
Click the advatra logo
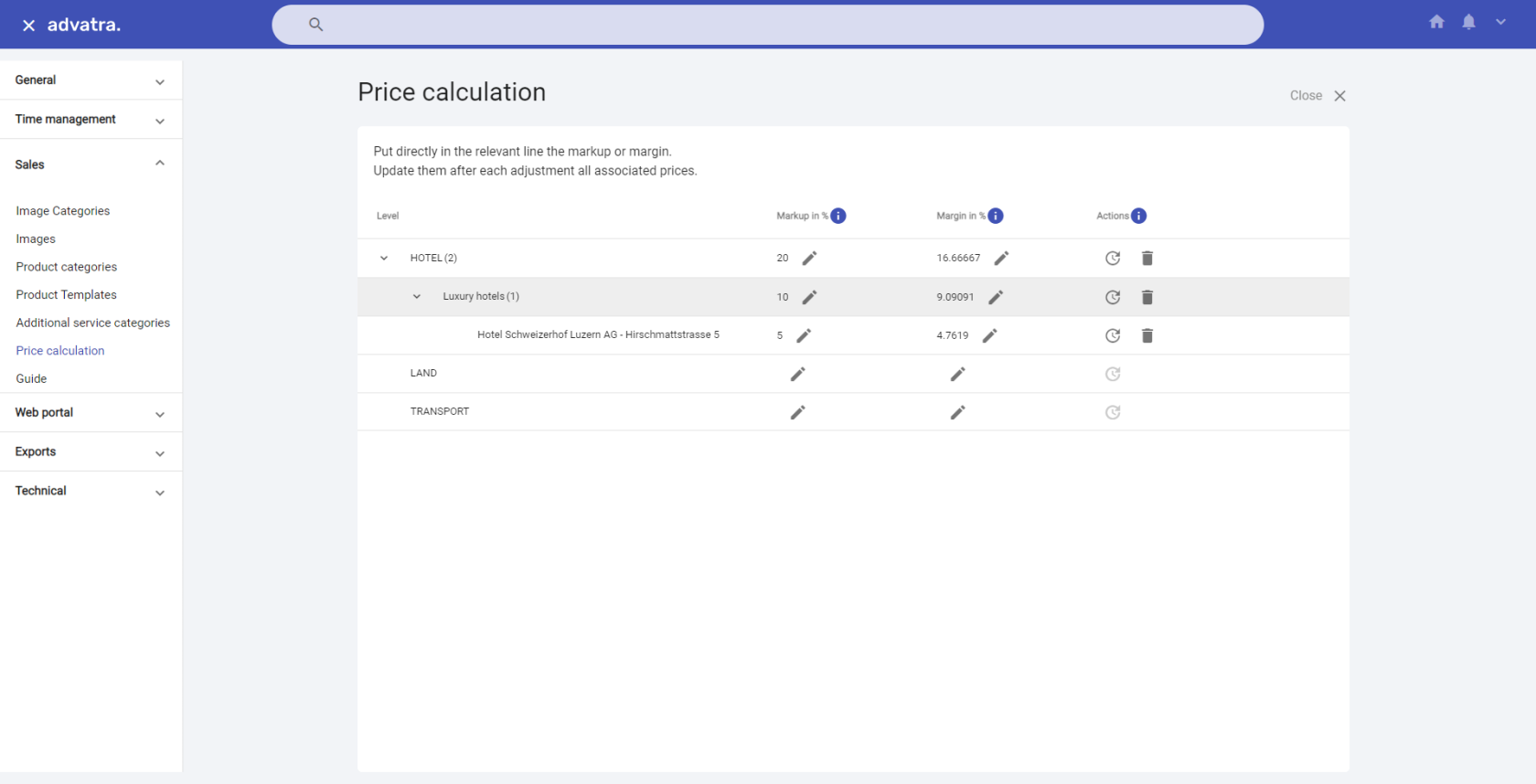pyautogui.click(x=84, y=26)
